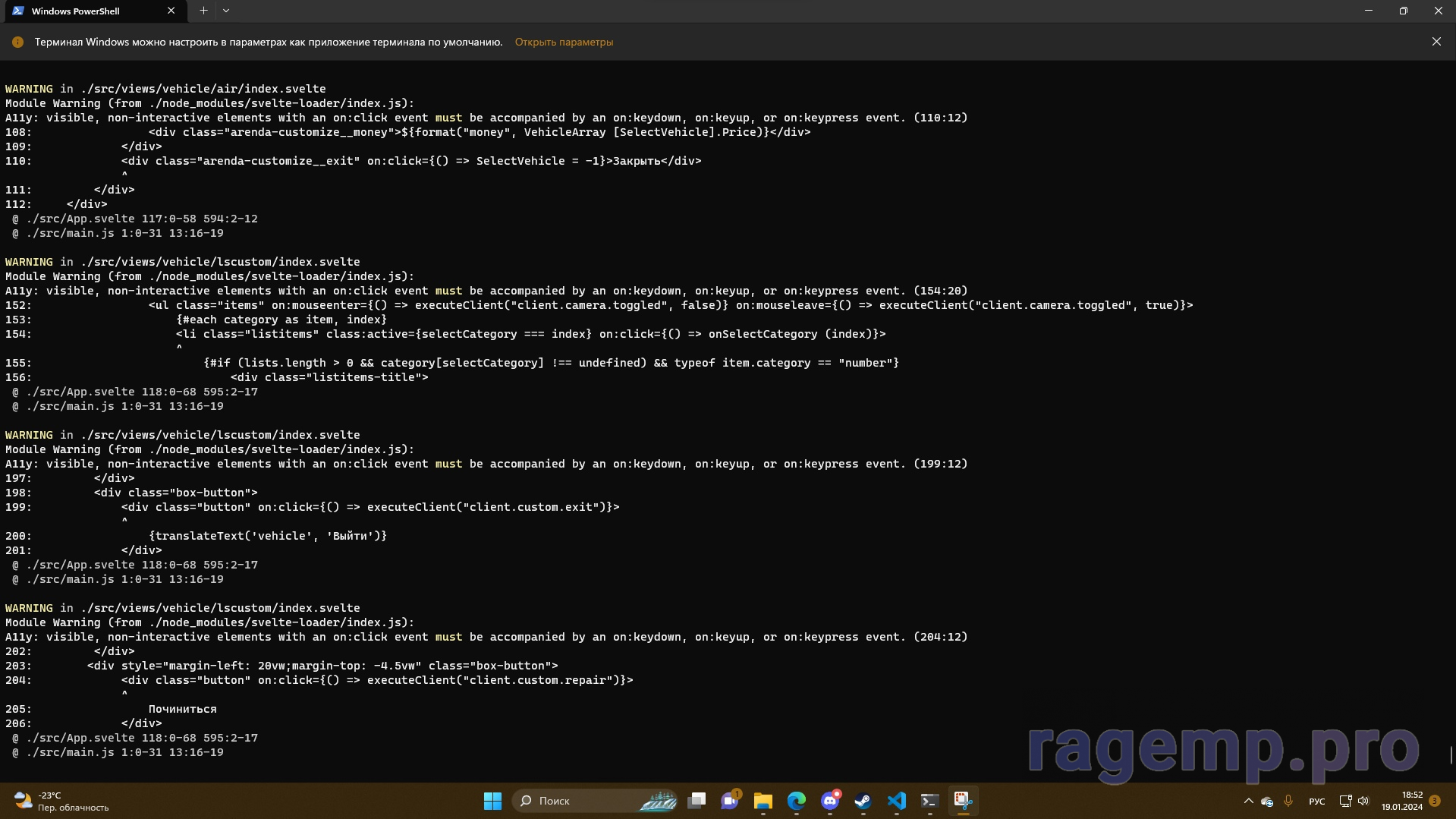Launch Microsoft Edge from the taskbar
The height and width of the screenshot is (819, 1456).
(x=796, y=801)
